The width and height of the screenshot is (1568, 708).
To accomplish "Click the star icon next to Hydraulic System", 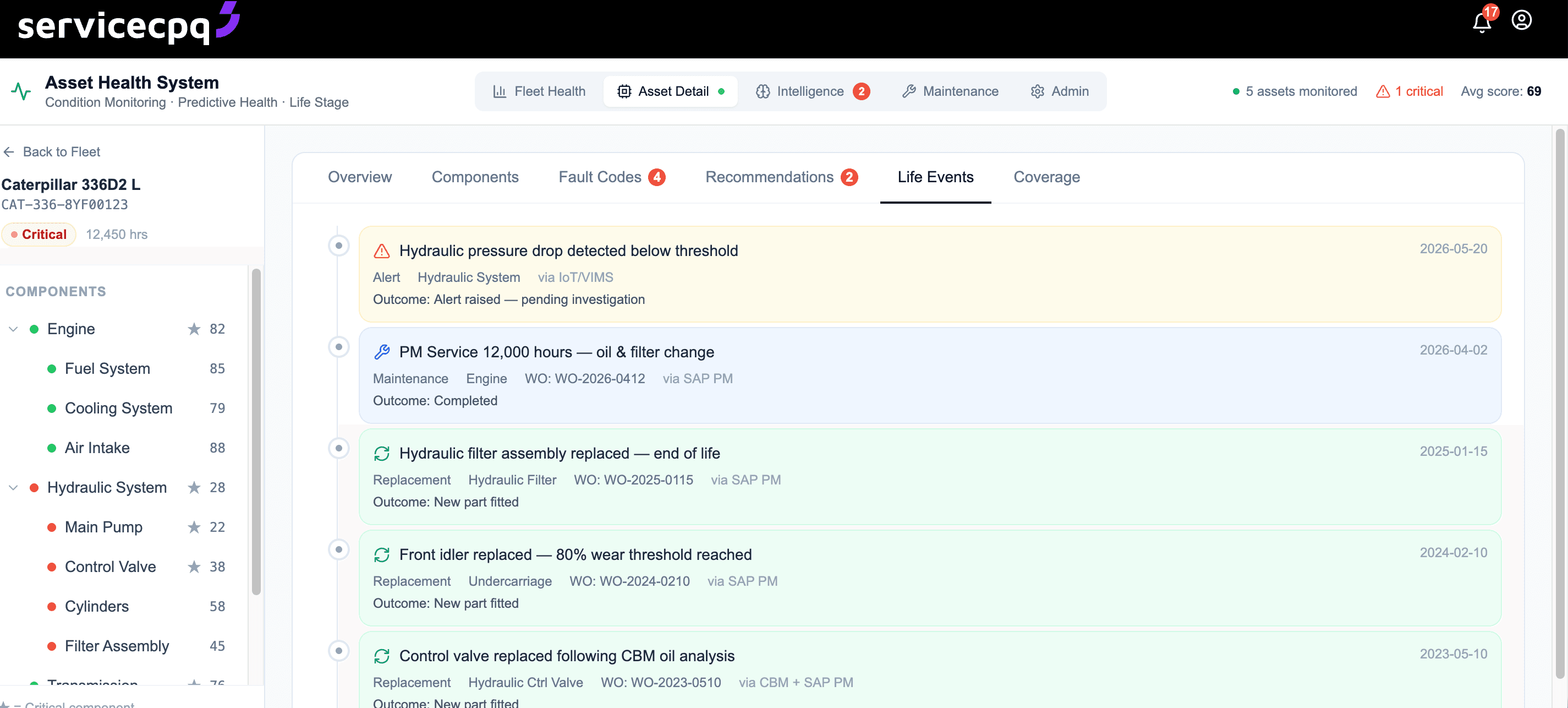I will (194, 487).
